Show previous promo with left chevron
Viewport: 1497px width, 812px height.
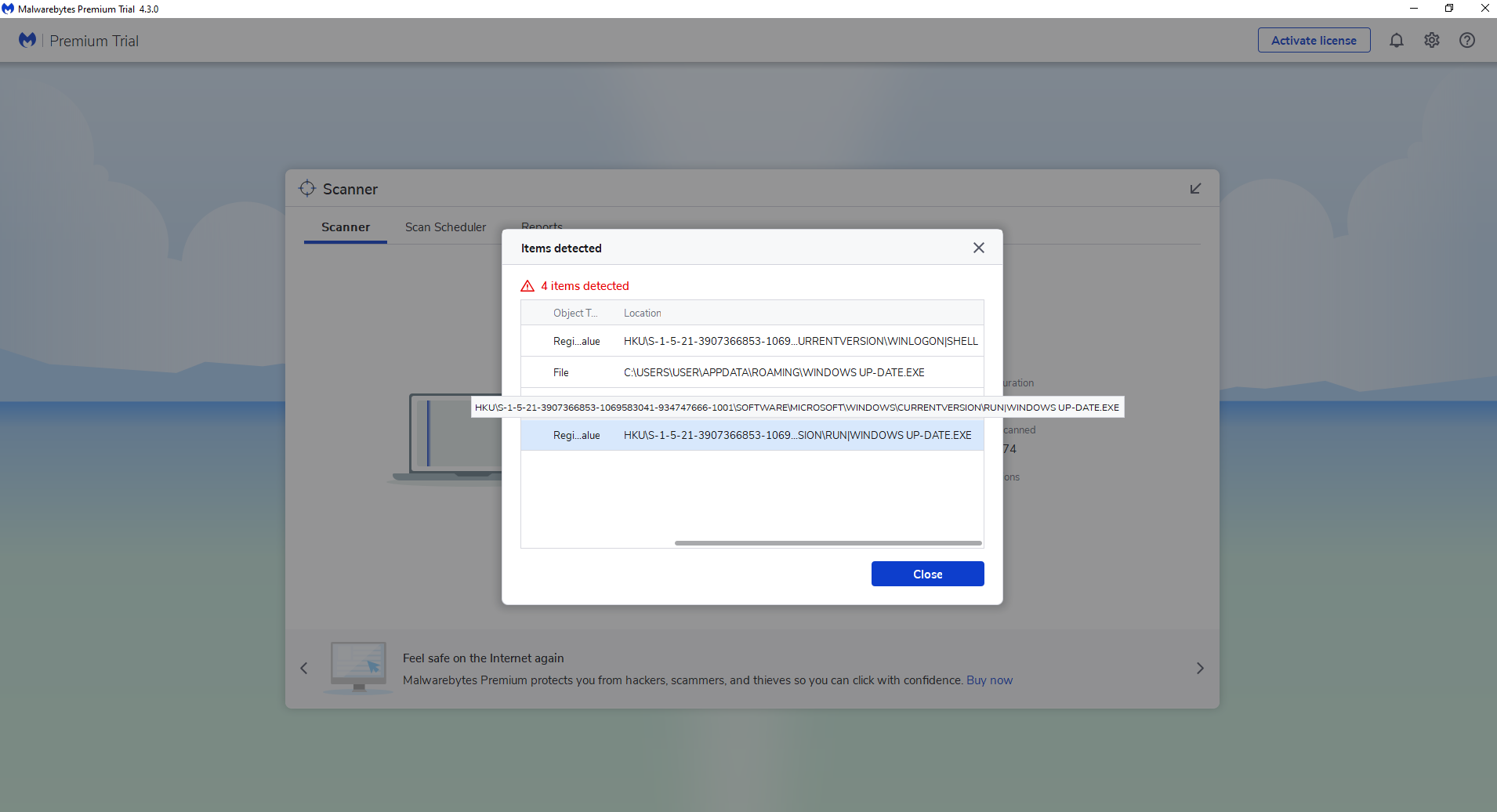304,669
